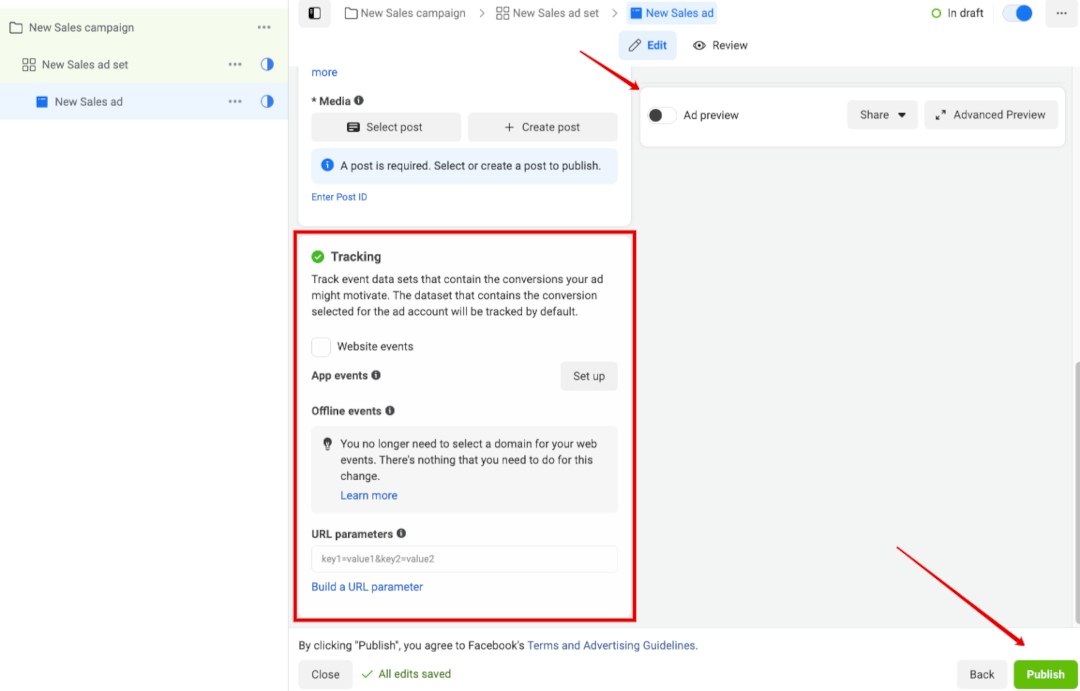Click the Media info icon

coord(359,101)
